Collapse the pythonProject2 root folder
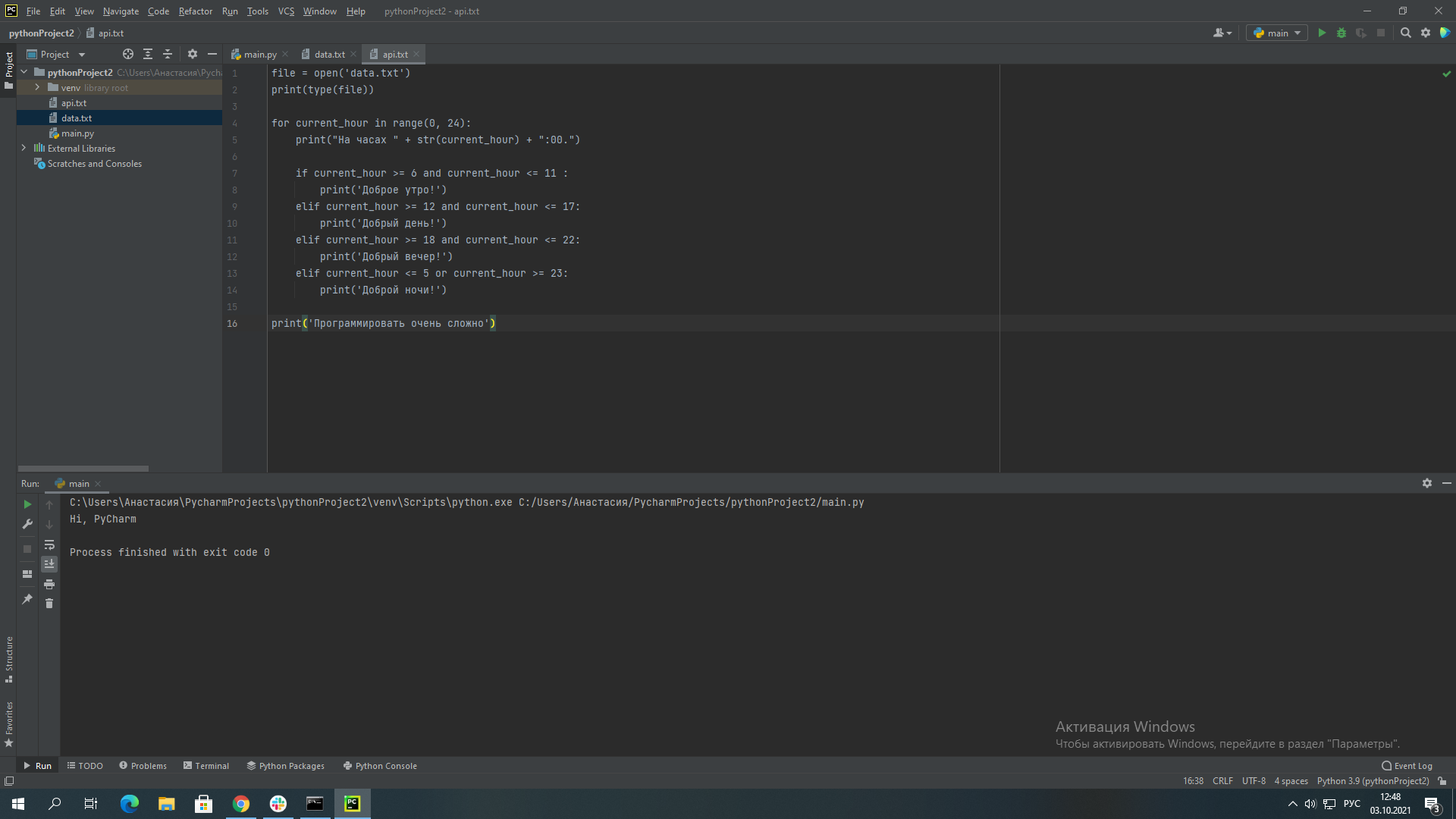The image size is (1456, 819). coord(24,72)
